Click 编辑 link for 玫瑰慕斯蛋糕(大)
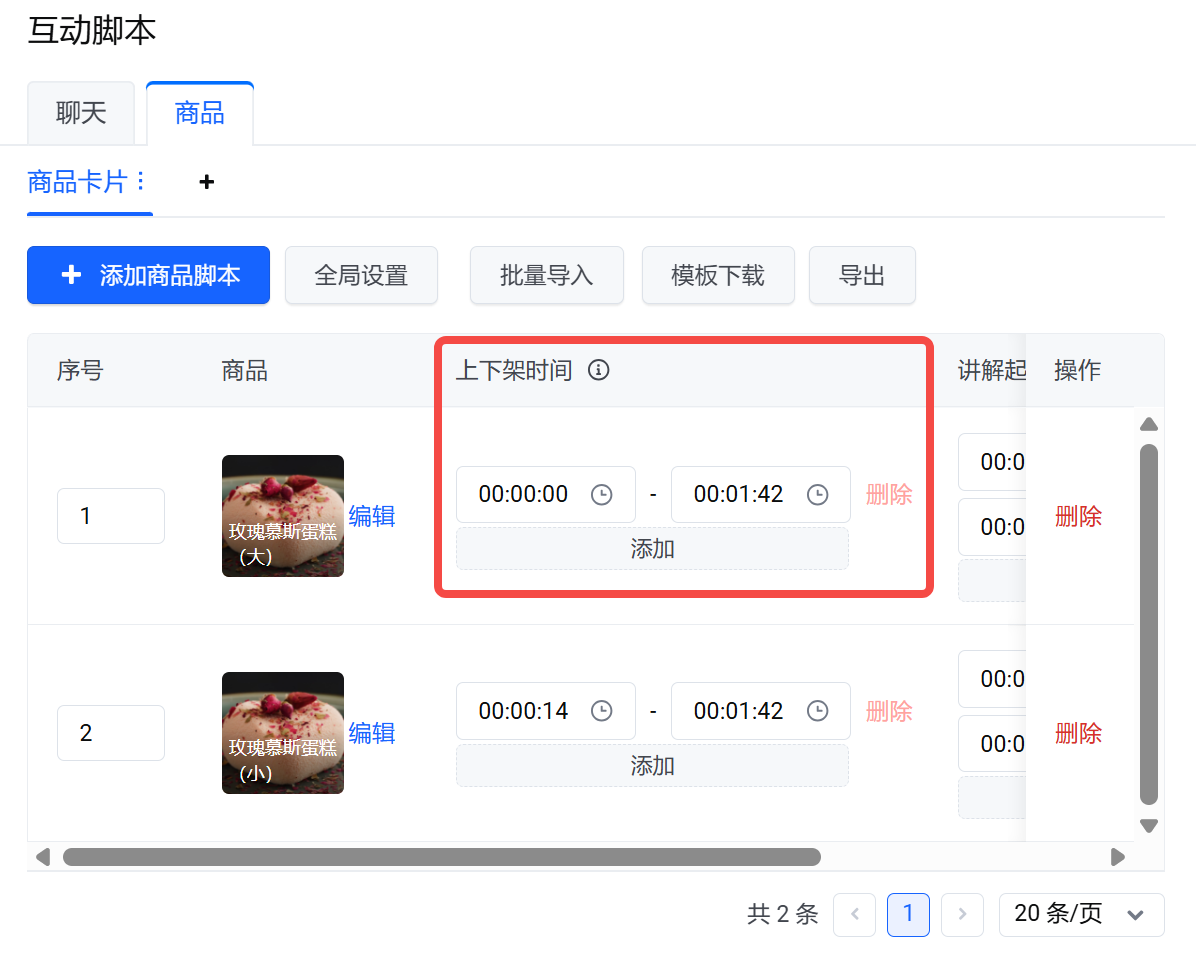1196x960 pixels. point(372,516)
